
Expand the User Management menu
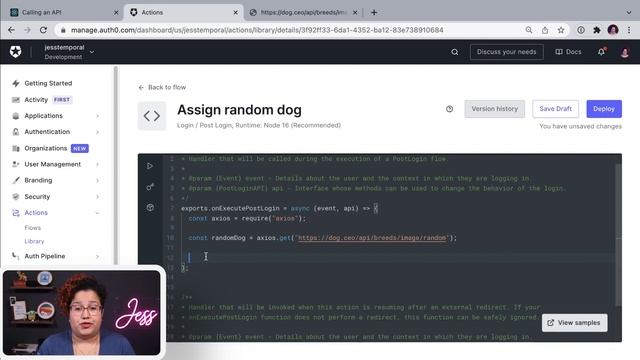pyautogui.click(x=56, y=164)
